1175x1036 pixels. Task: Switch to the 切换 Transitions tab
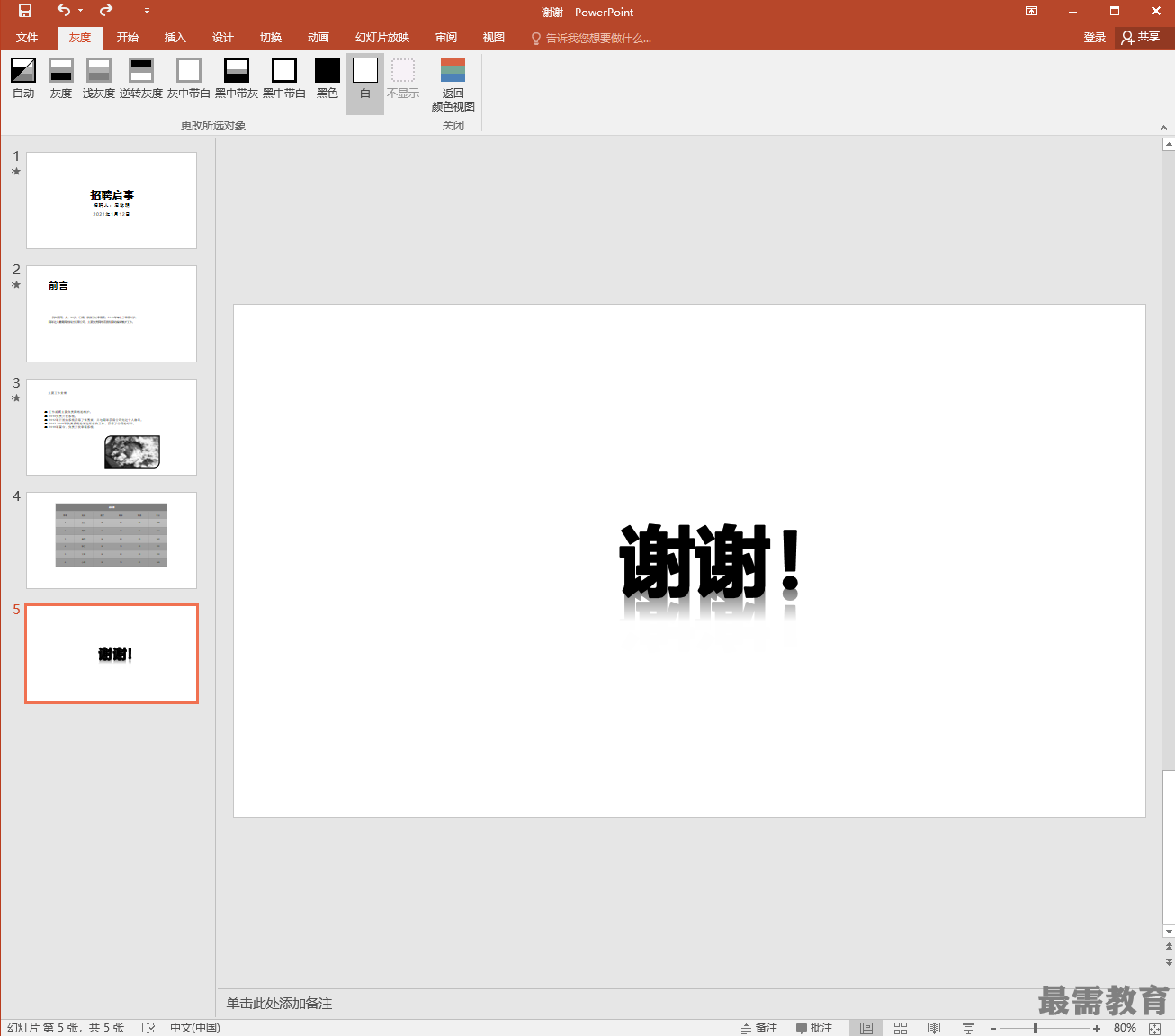click(x=271, y=38)
